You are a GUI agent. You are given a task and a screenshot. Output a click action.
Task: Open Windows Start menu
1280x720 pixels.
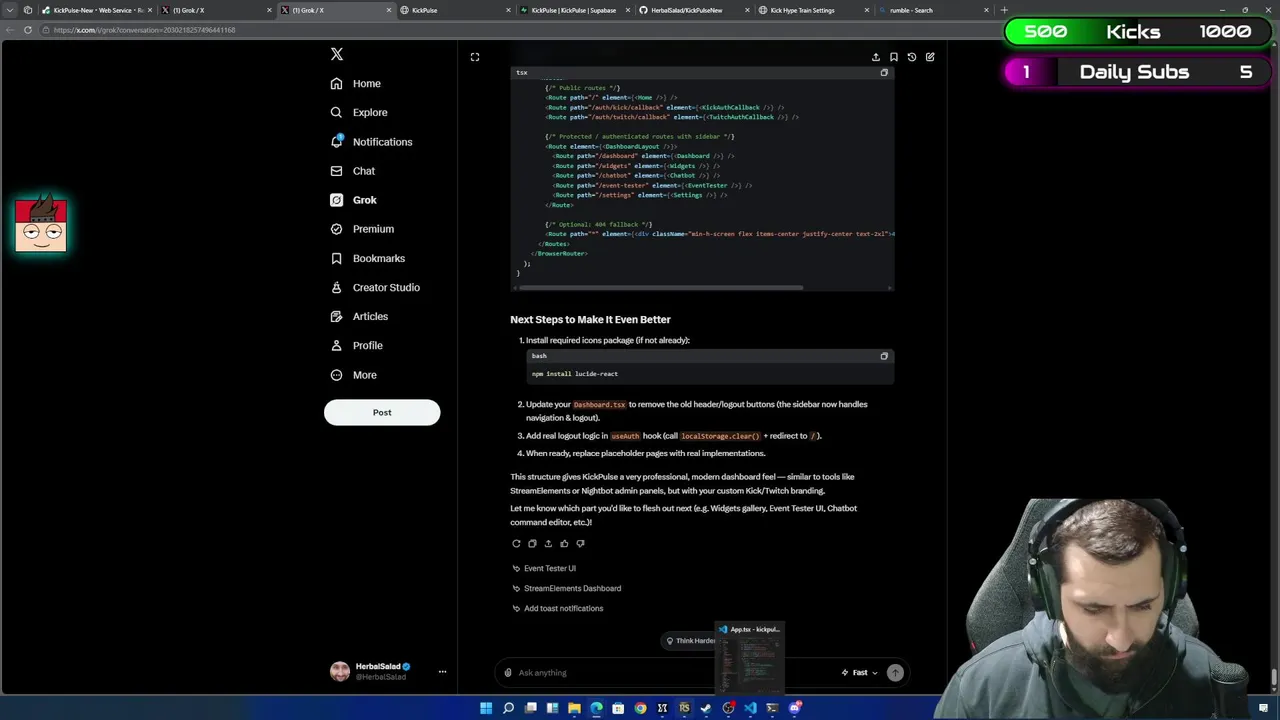pos(486,708)
